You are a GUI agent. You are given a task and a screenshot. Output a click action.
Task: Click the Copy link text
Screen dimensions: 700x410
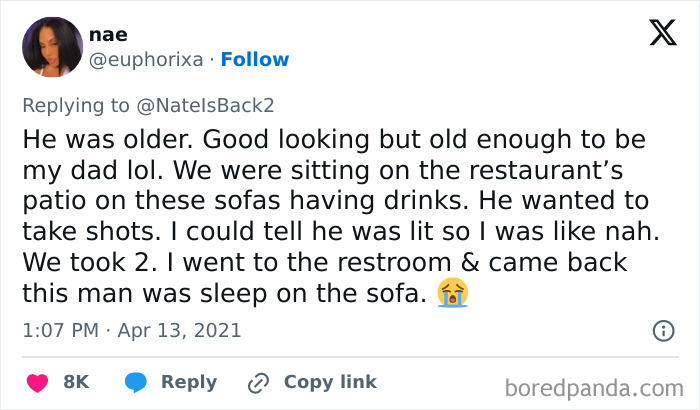(330, 382)
